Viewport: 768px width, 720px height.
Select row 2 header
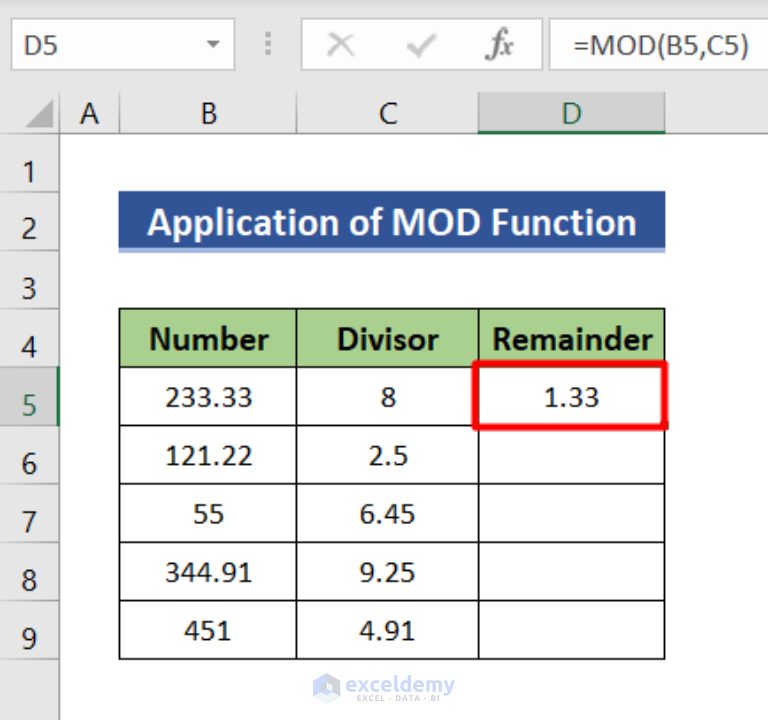click(29, 222)
